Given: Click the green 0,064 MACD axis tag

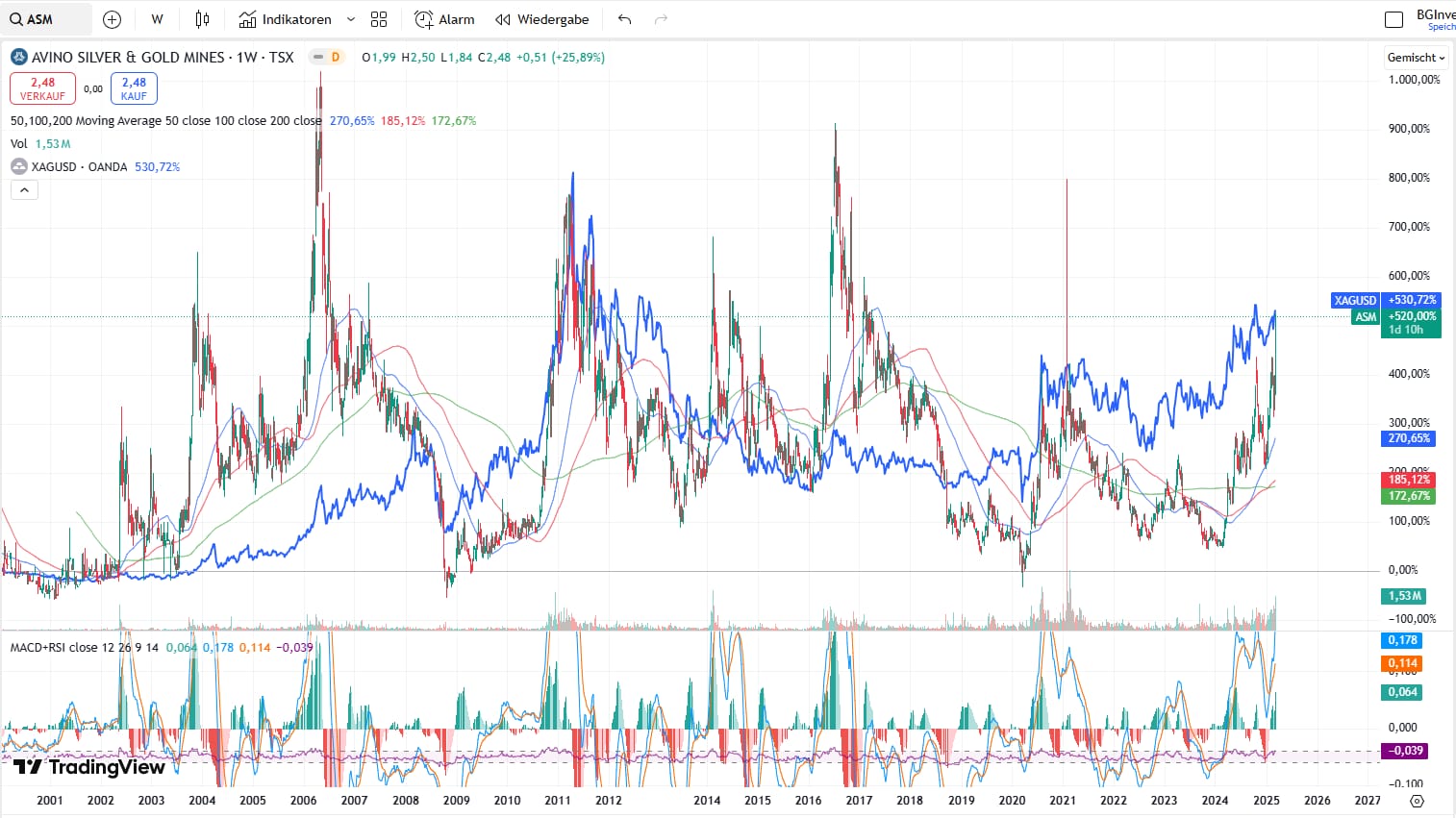Looking at the screenshot, I should click(1403, 692).
